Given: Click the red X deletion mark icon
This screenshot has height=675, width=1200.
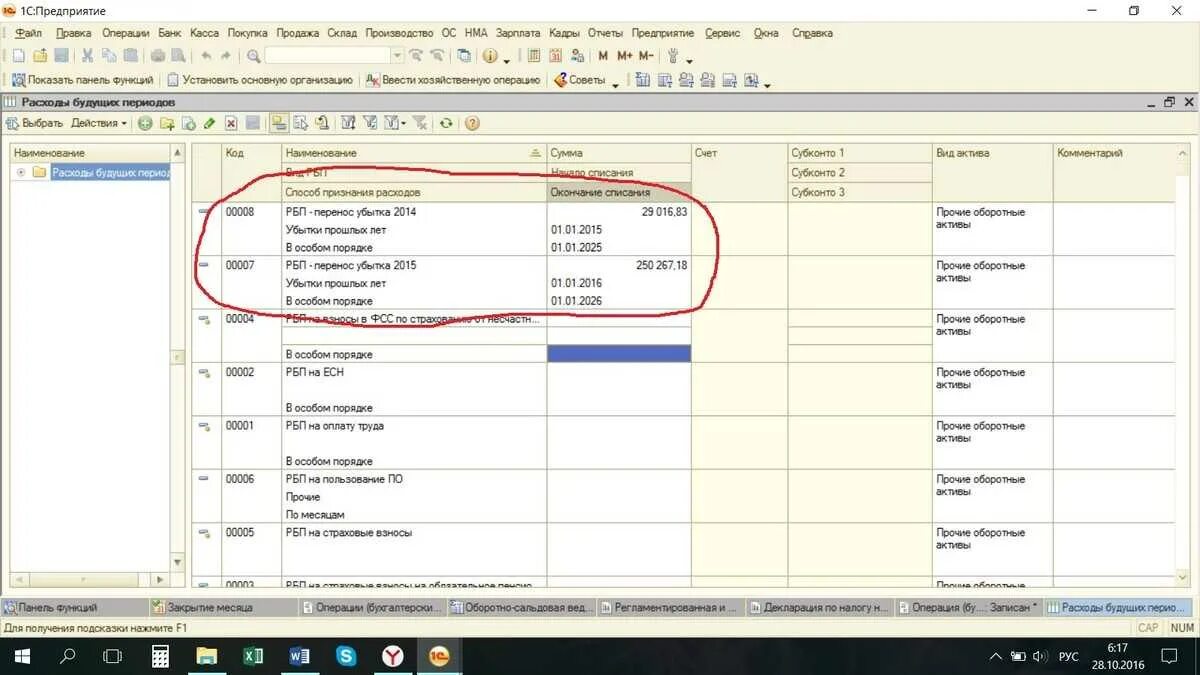Looking at the screenshot, I should [231, 123].
